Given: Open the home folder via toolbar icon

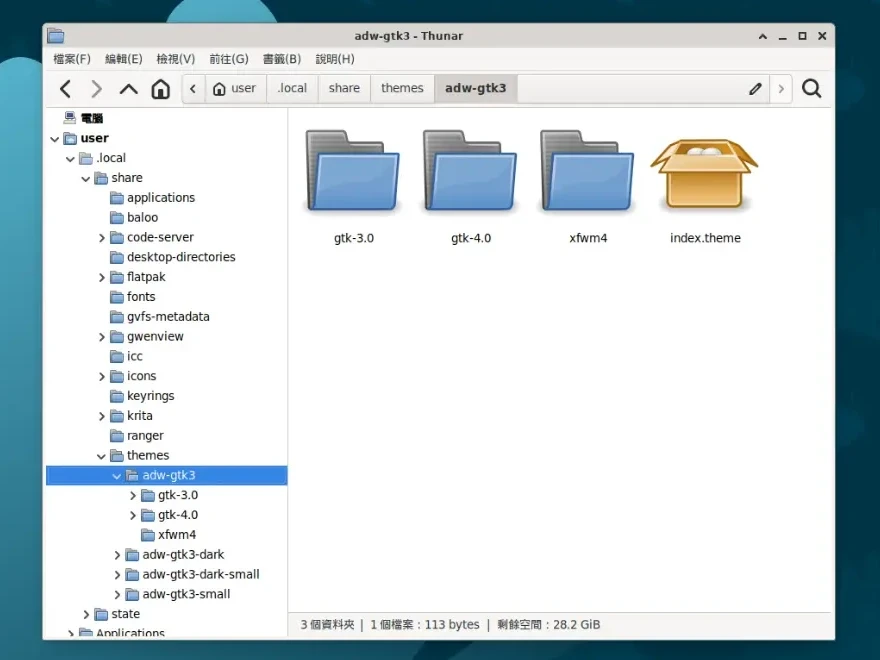Looking at the screenshot, I should tap(160, 88).
